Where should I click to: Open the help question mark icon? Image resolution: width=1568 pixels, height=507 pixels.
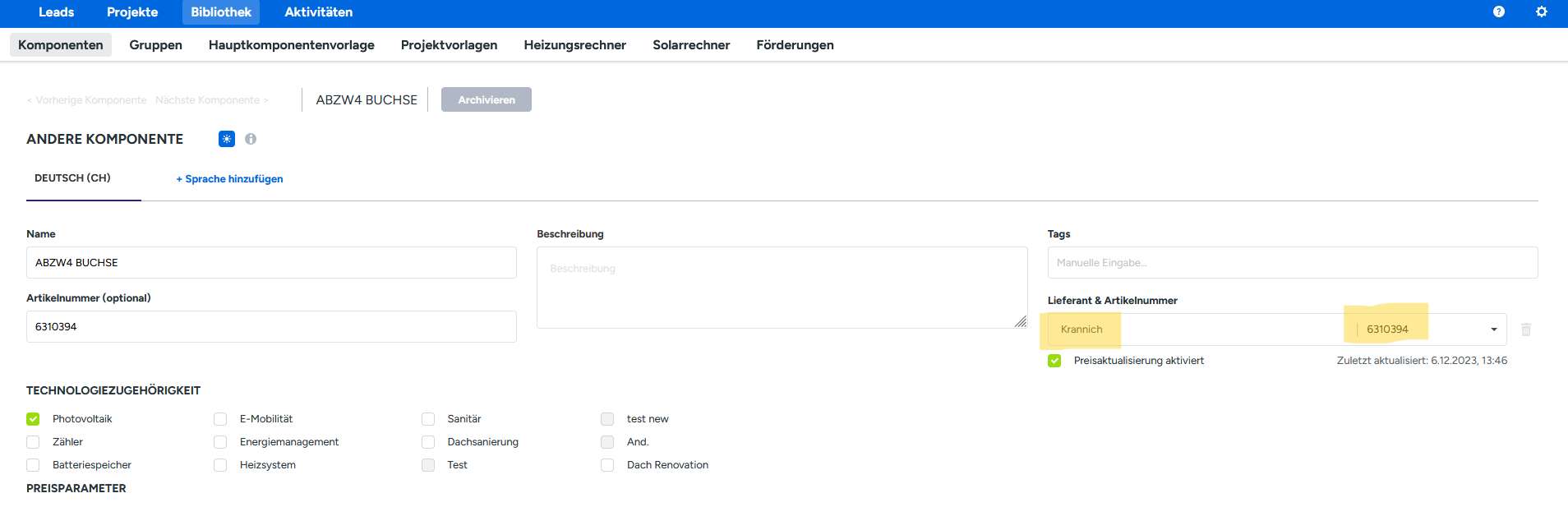1499,12
